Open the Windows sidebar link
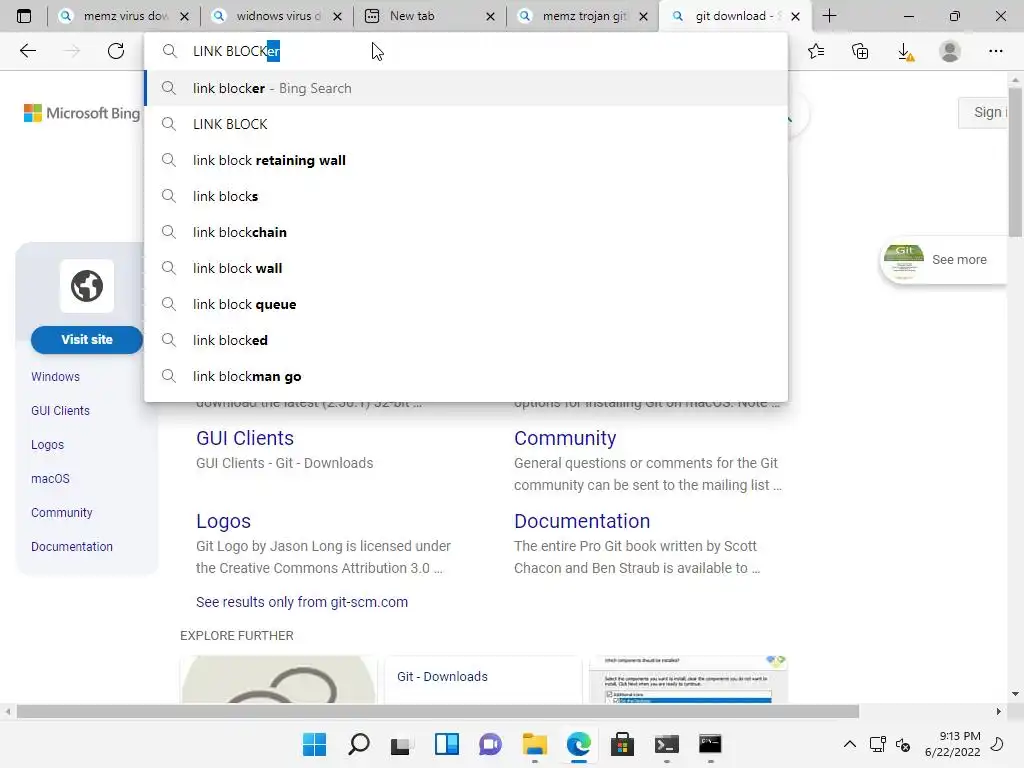The image size is (1024, 768). click(x=56, y=377)
